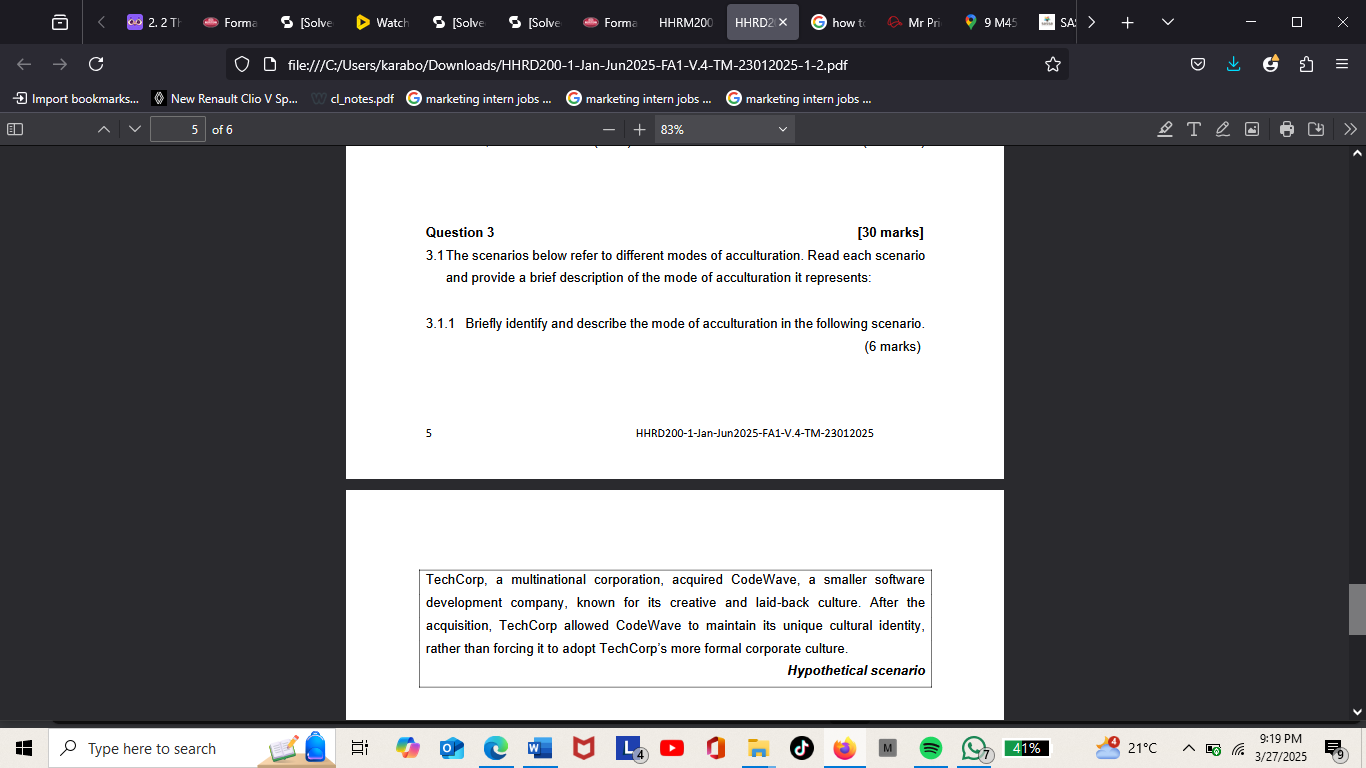Bookmark this page with the star icon
Image resolution: width=1366 pixels, height=768 pixels.
(x=1052, y=64)
